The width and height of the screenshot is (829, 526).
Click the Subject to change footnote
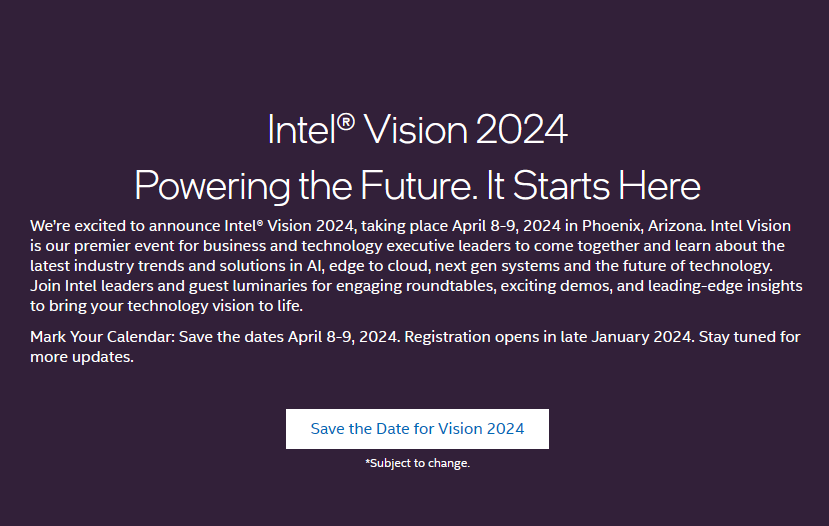(x=420, y=463)
